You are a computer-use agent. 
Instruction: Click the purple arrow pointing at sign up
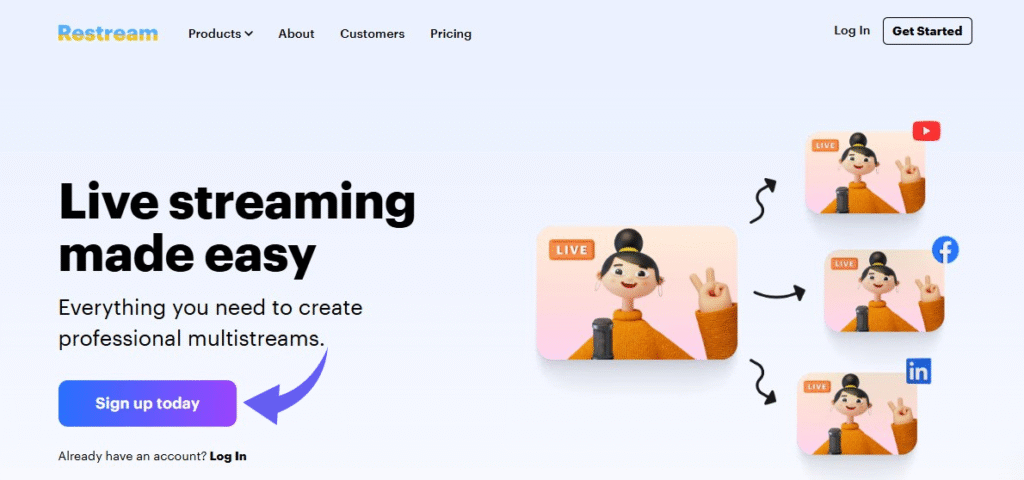[x=286, y=389]
